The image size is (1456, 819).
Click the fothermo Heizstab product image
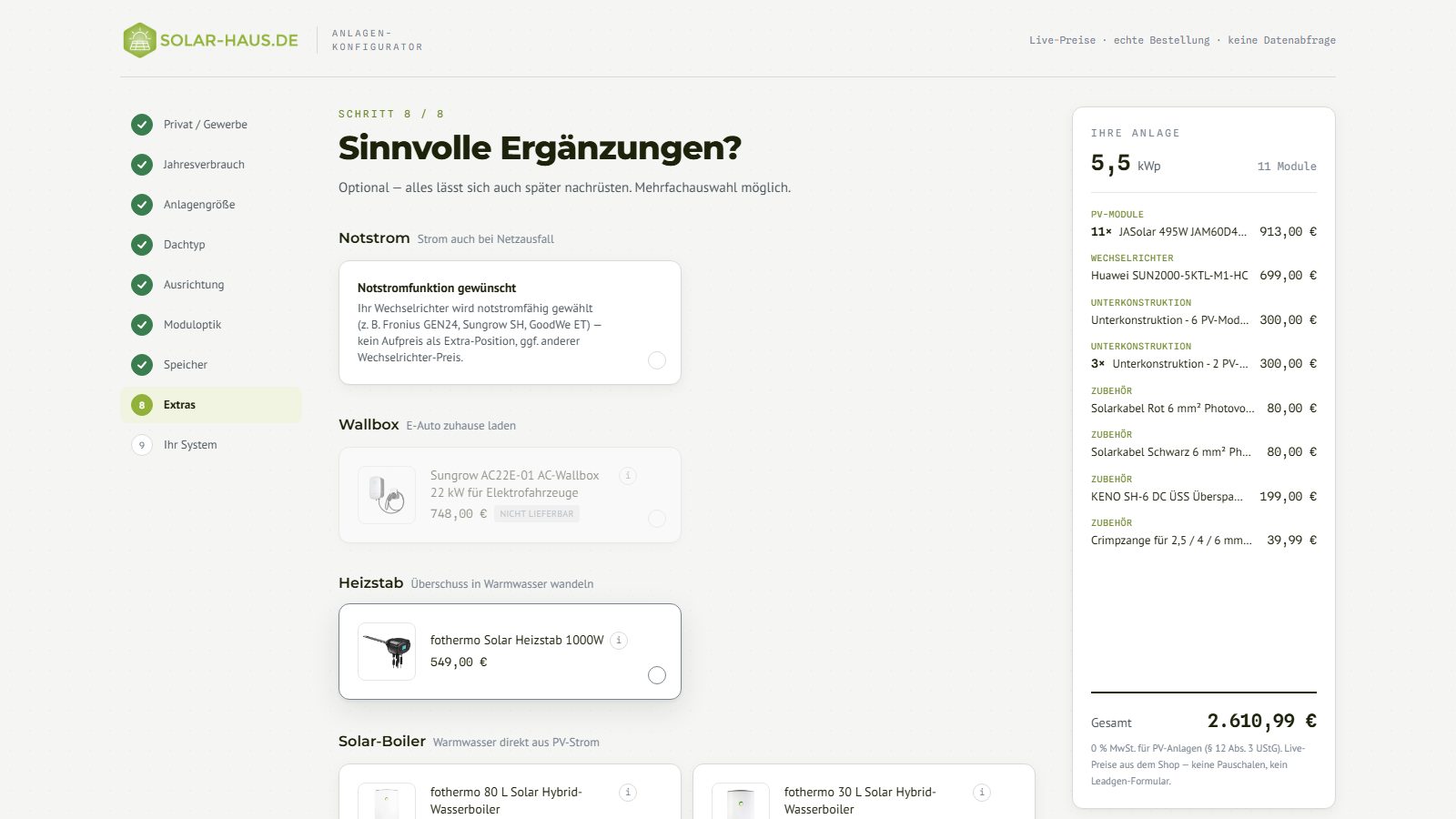coord(387,652)
